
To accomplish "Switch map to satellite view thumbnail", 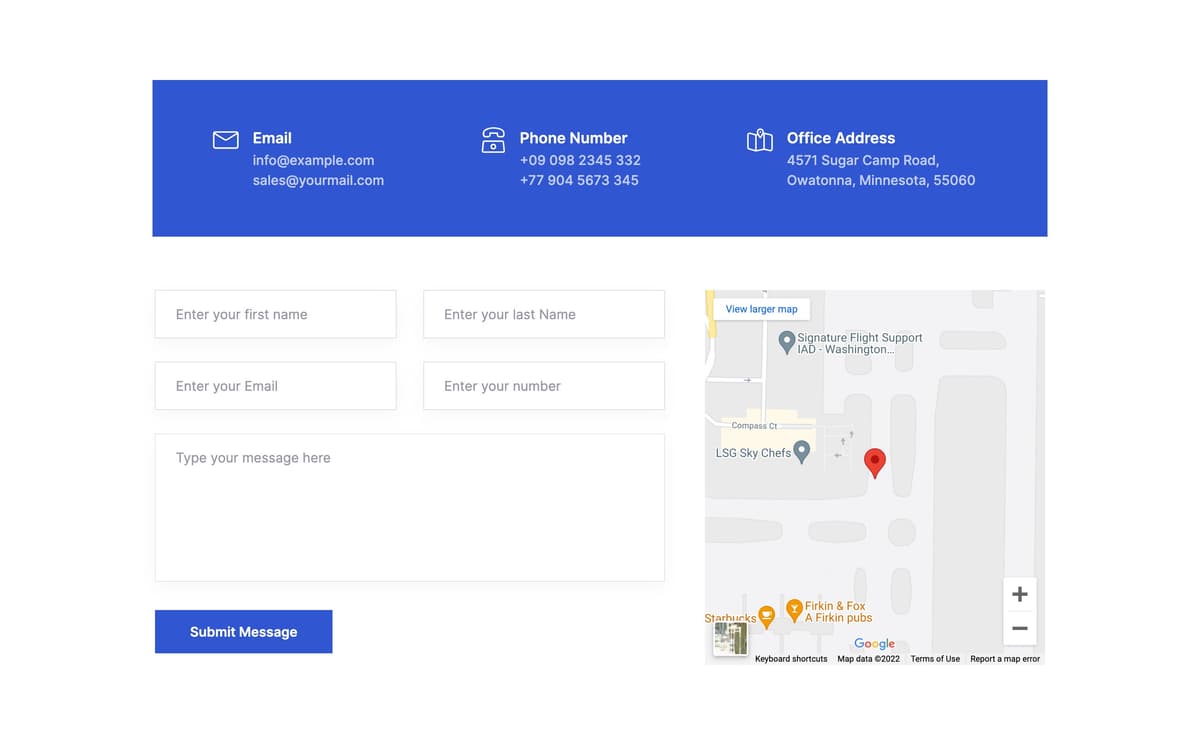I will (730, 638).
